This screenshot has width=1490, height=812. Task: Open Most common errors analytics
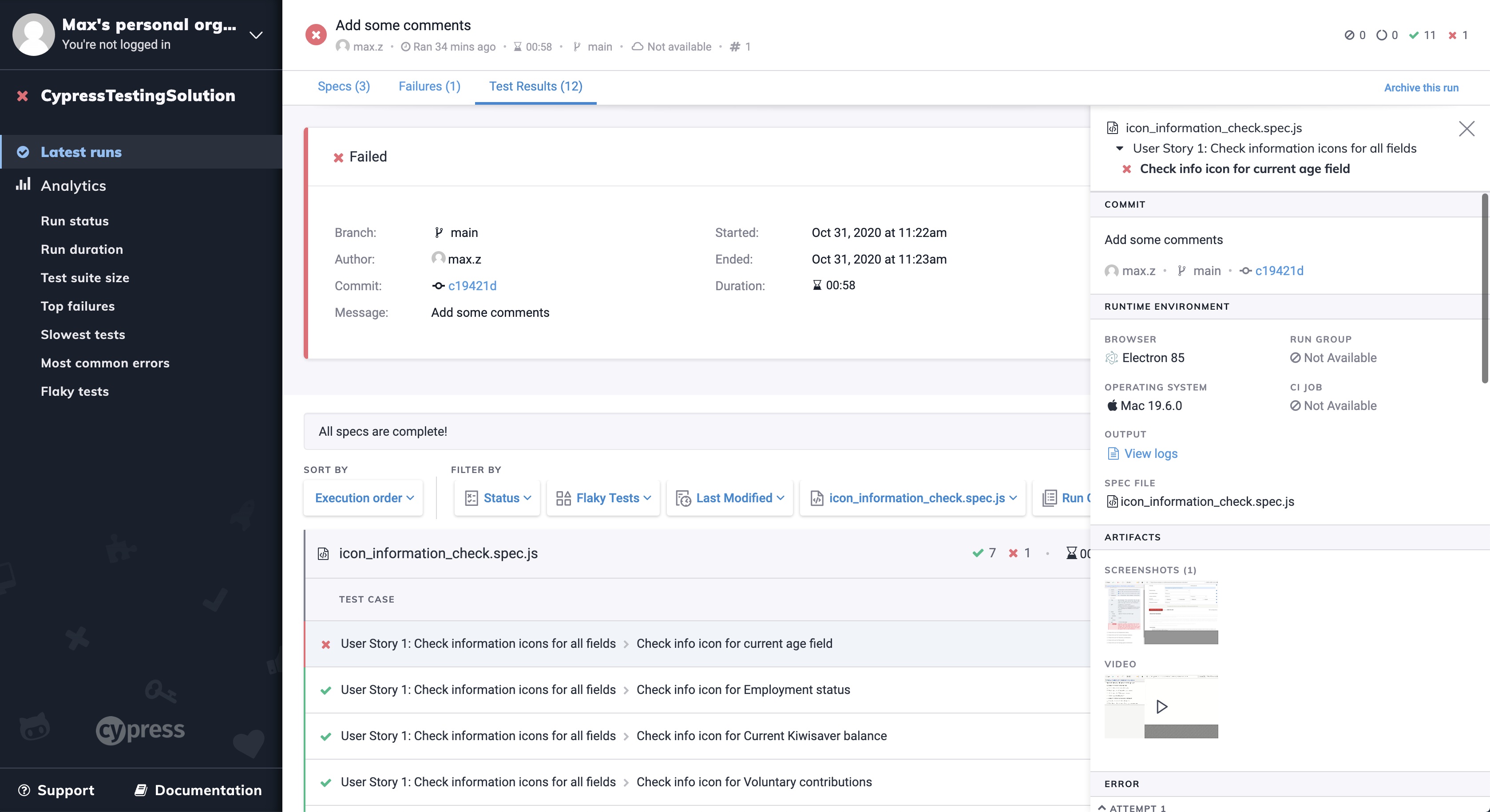point(105,363)
